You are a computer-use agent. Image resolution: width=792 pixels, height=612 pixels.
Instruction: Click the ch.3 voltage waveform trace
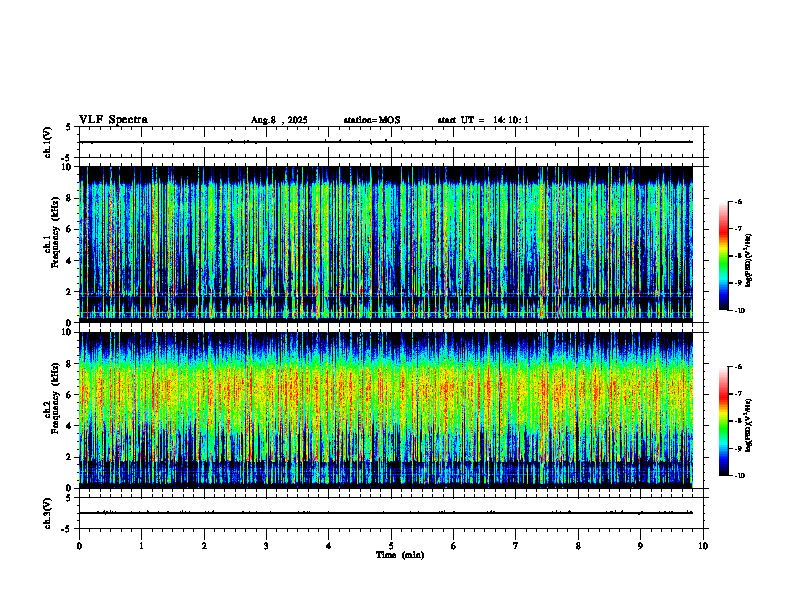point(386,513)
